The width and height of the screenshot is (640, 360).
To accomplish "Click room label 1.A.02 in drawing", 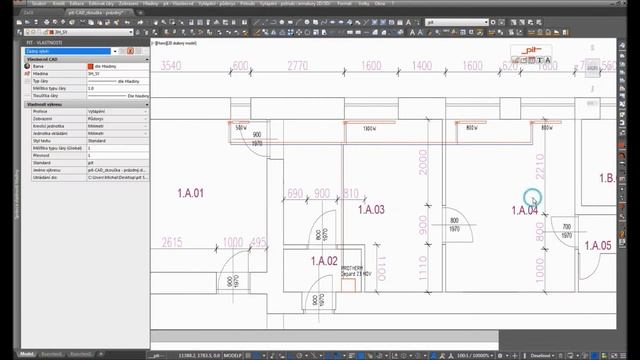I will (324, 261).
